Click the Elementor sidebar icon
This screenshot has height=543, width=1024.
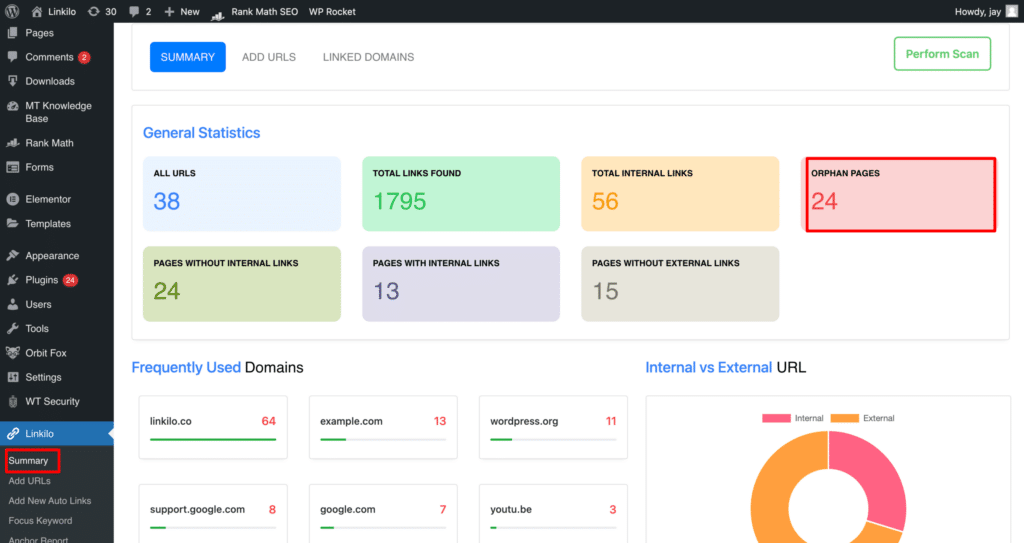(12, 199)
